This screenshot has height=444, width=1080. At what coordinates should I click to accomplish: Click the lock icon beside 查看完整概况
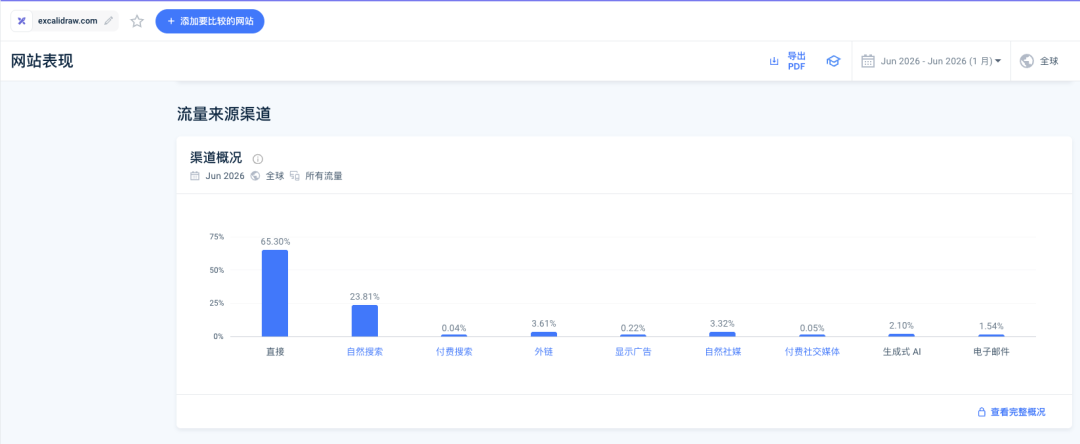(x=982, y=412)
